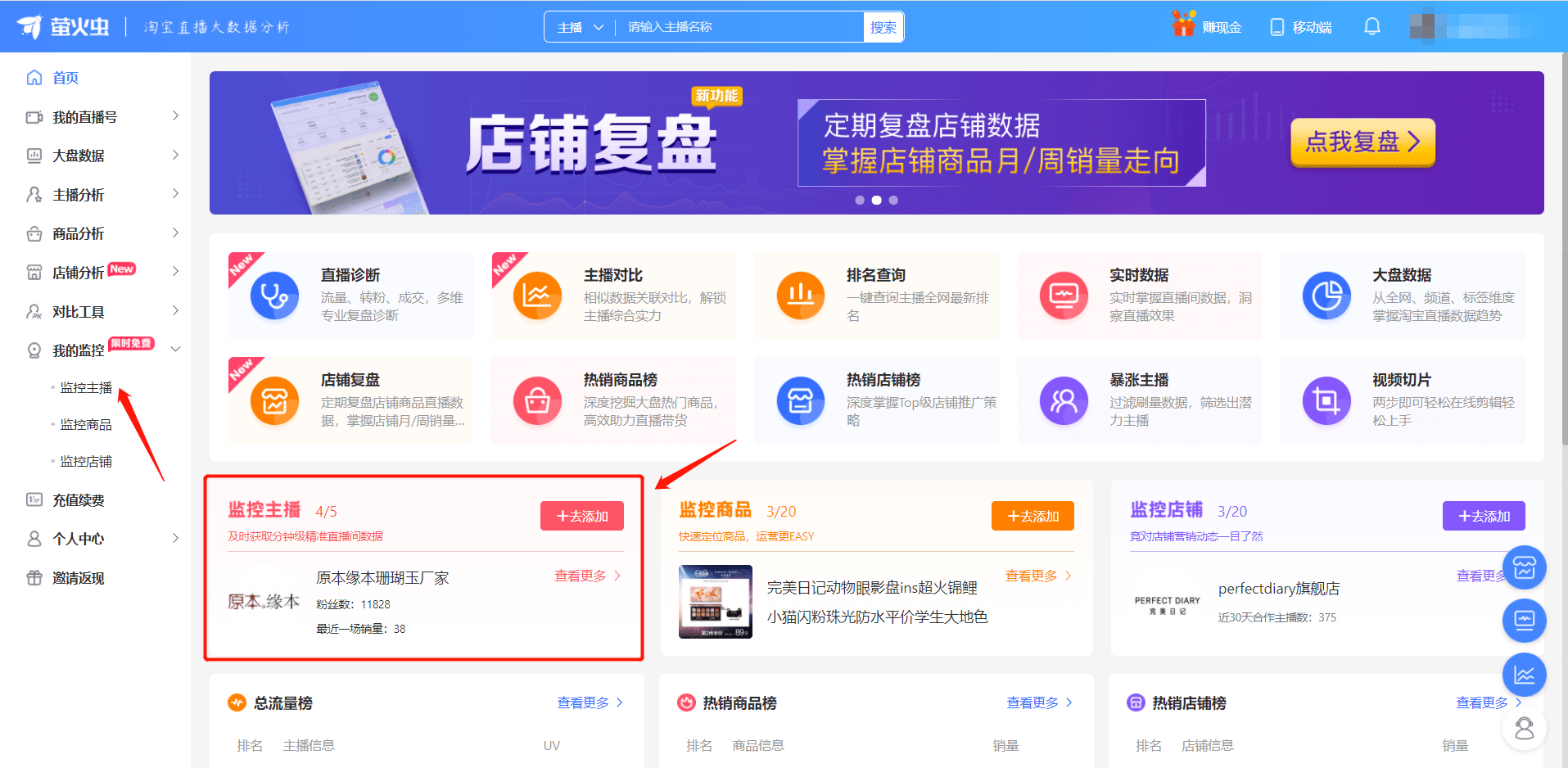This screenshot has width=1568, height=768.
Task: Open the 主播对比 chart icon
Action: (537, 296)
